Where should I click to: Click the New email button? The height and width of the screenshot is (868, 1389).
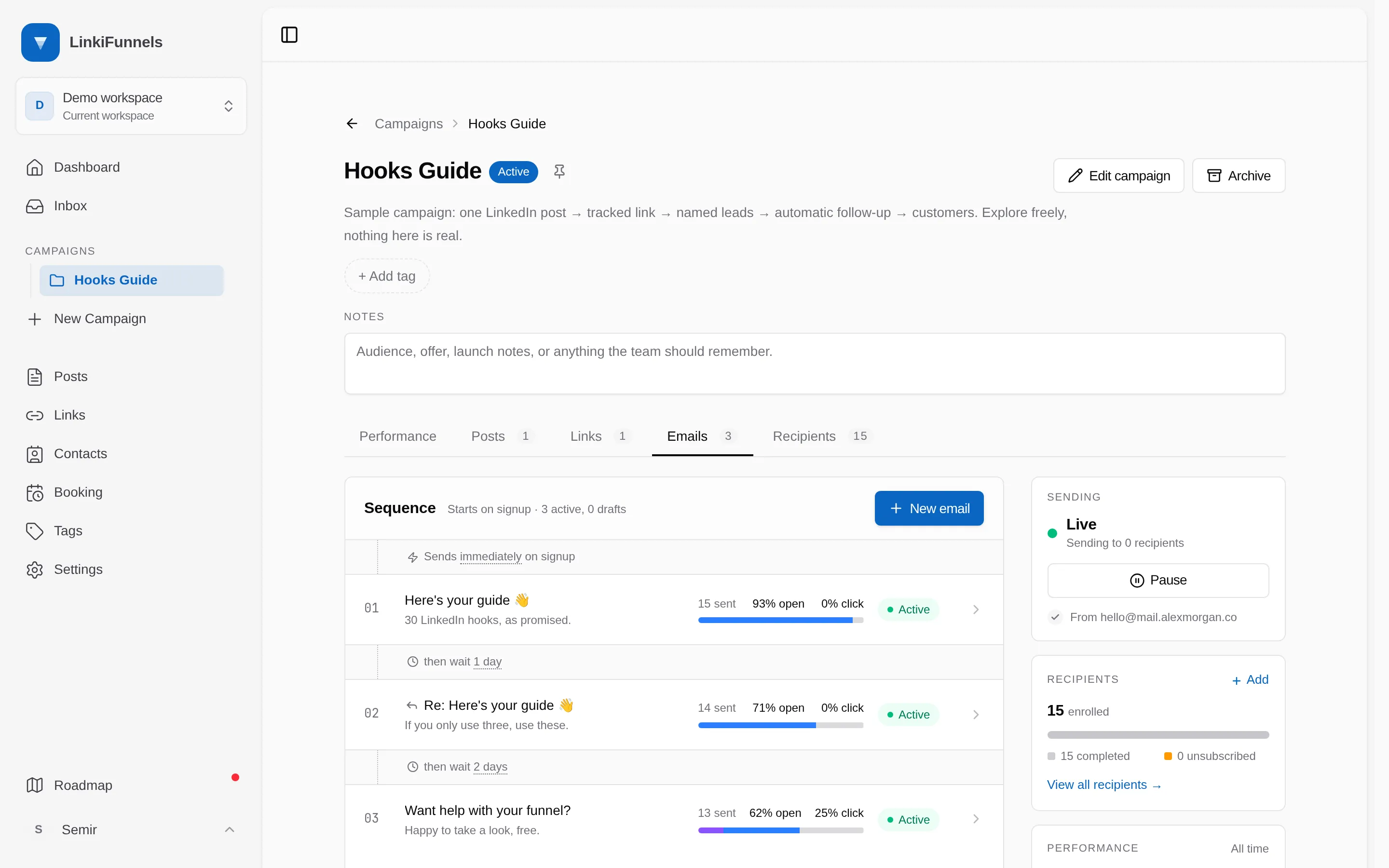(x=929, y=508)
